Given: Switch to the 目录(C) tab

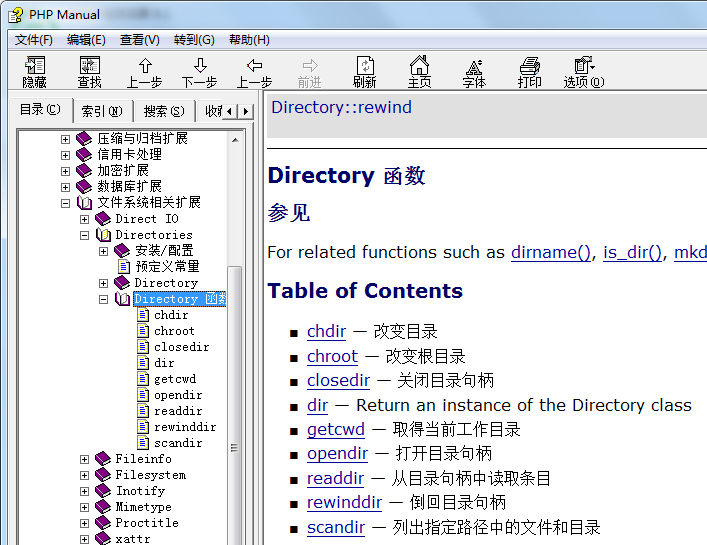Looking at the screenshot, I should (40, 110).
